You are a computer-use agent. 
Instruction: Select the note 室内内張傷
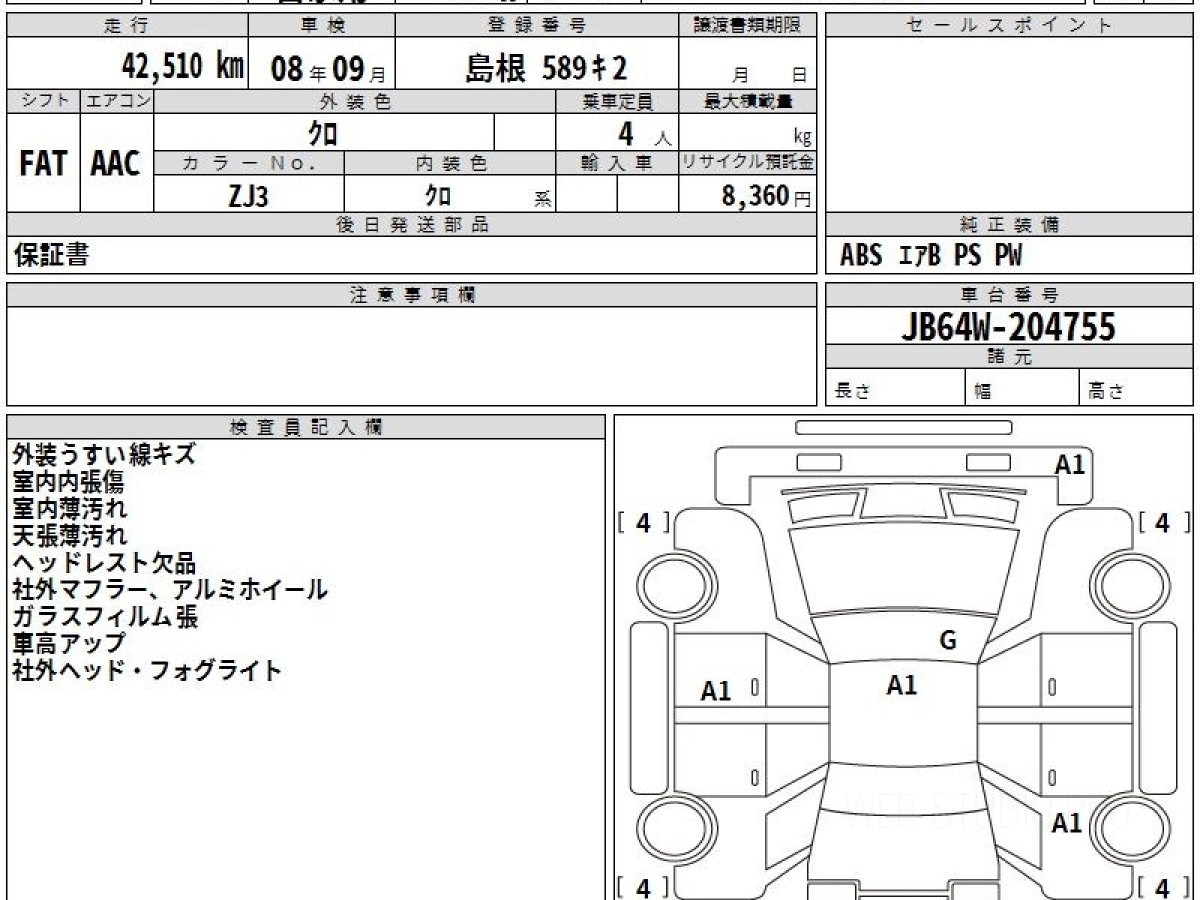click(x=69, y=482)
